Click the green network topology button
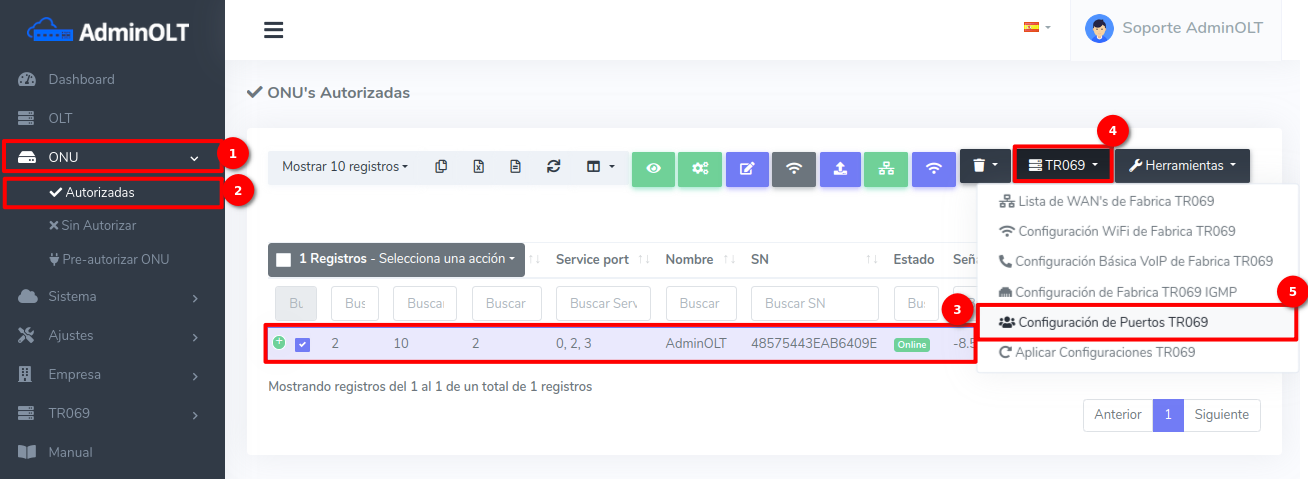The height and width of the screenshot is (479, 1308). [886, 168]
